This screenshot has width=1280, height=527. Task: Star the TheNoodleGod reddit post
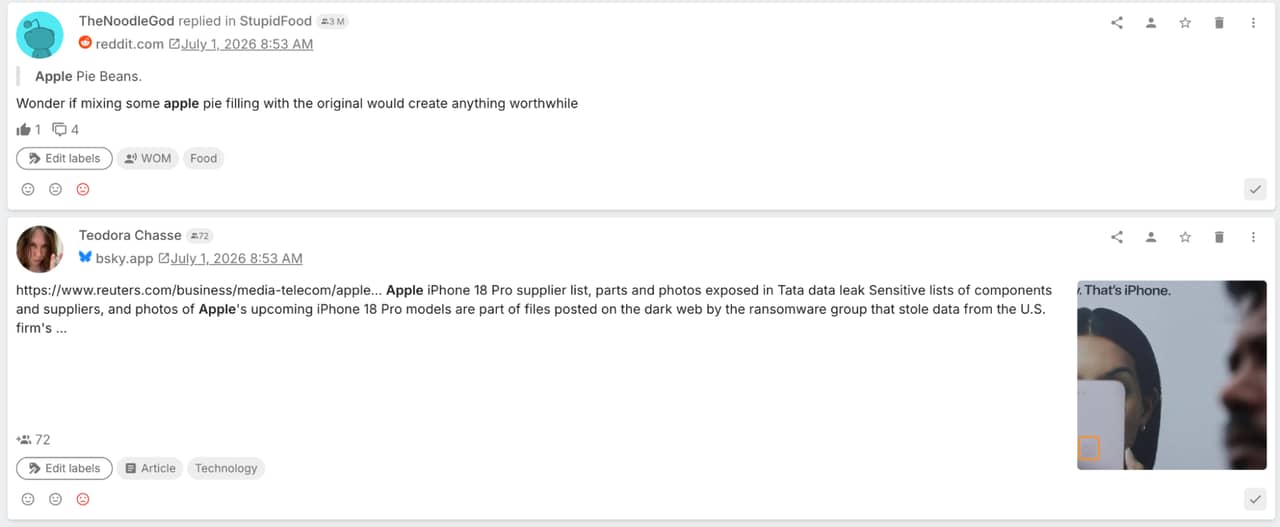pyautogui.click(x=1185, y=23)
